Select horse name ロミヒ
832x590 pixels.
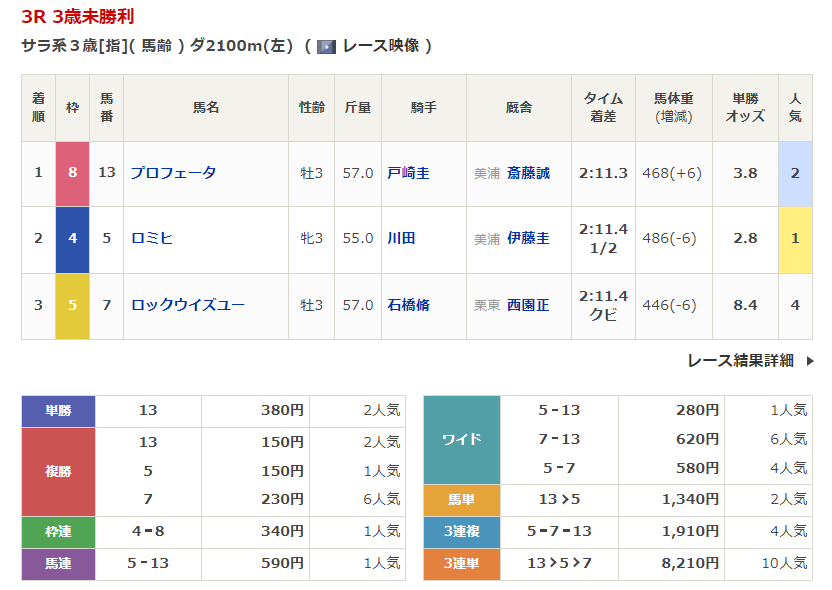(152, 238)
